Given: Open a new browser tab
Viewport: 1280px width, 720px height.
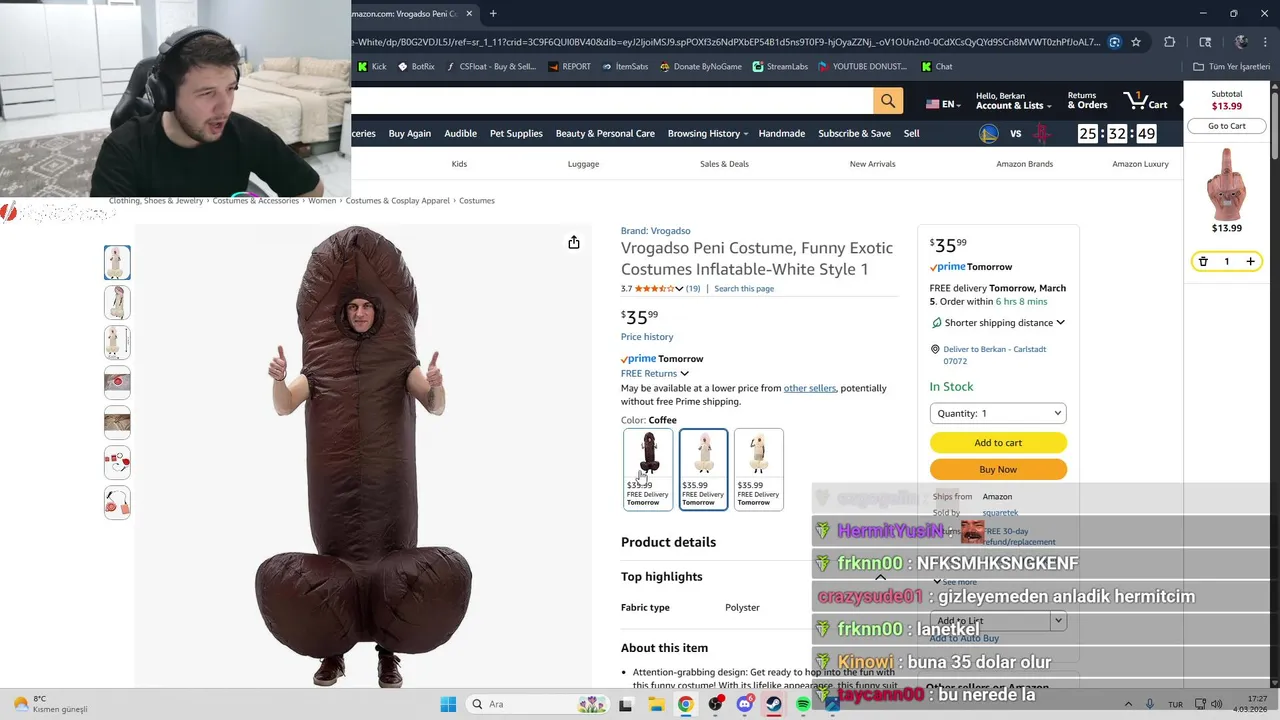Looking at the screenshot, I should click(493, 13).
